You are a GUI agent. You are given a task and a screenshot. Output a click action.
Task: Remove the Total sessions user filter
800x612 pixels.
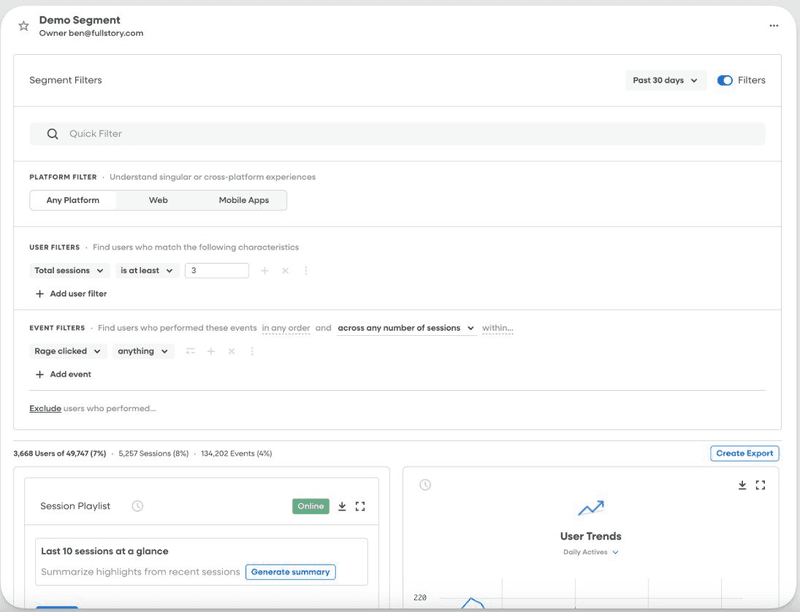coord(285,271)
